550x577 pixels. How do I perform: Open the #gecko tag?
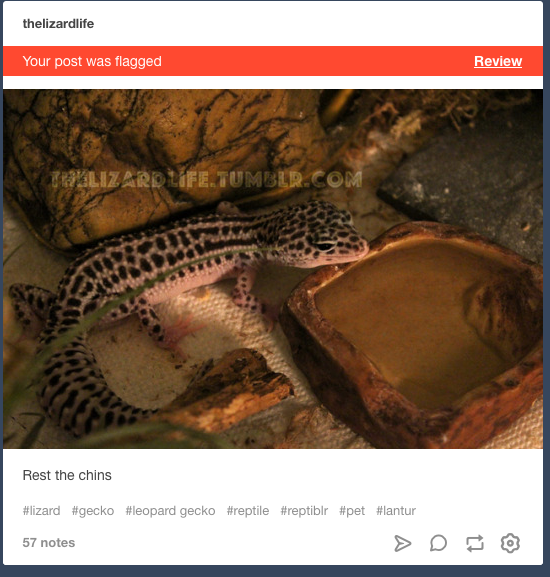93,511
